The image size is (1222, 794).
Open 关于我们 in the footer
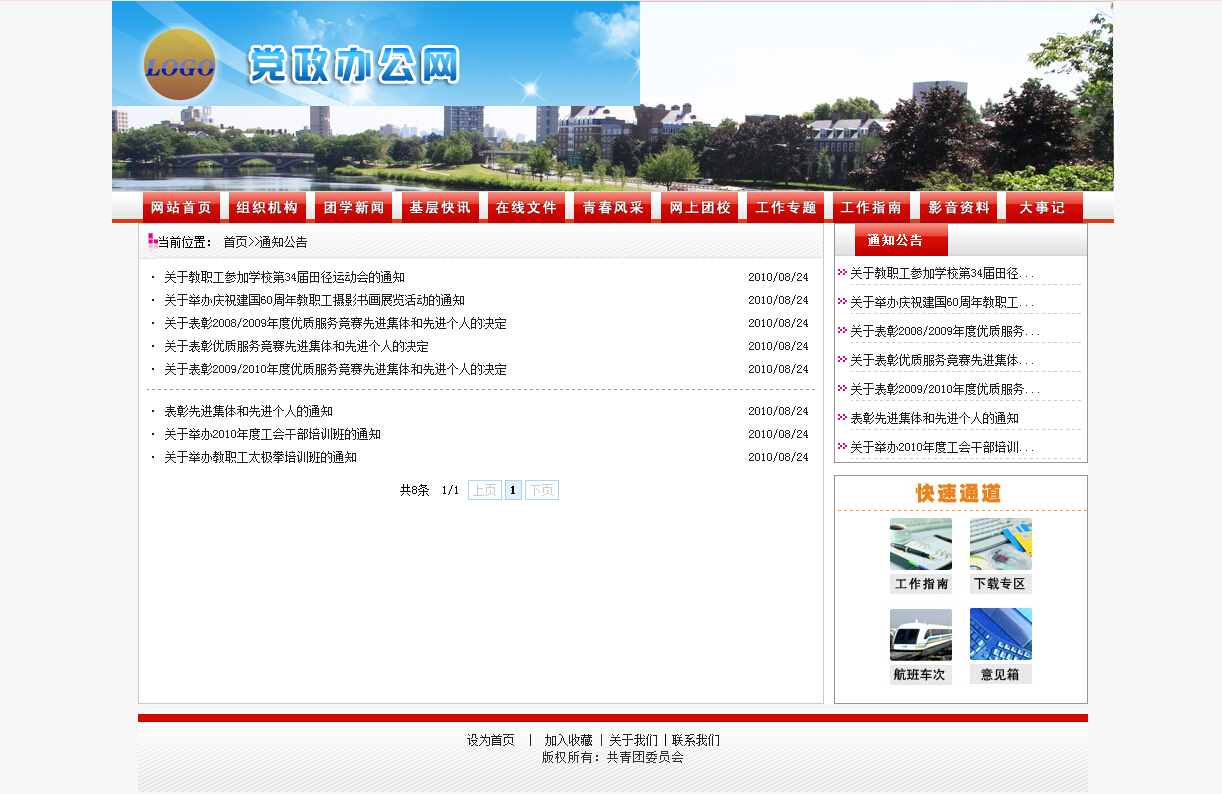(633, 740)
